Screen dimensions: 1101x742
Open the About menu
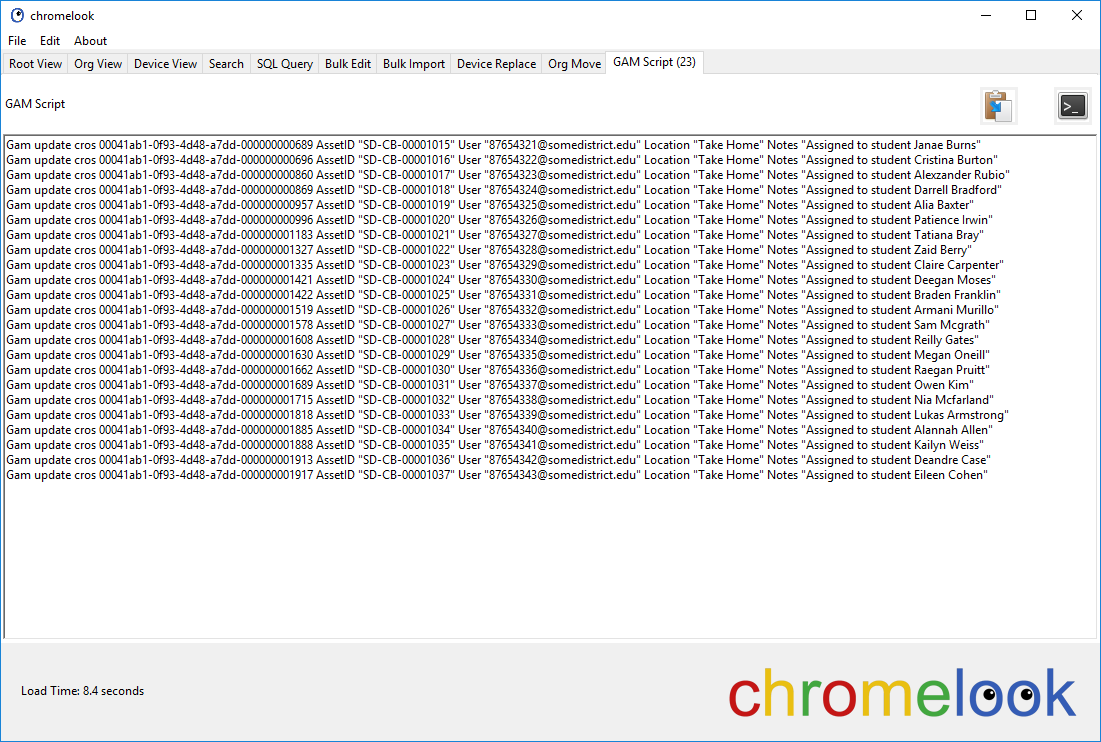click(x=91, y=41)
